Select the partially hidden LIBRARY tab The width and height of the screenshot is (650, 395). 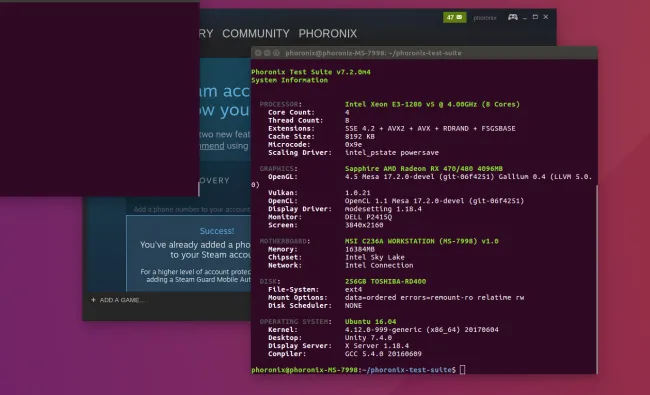[x=206, y=34]
